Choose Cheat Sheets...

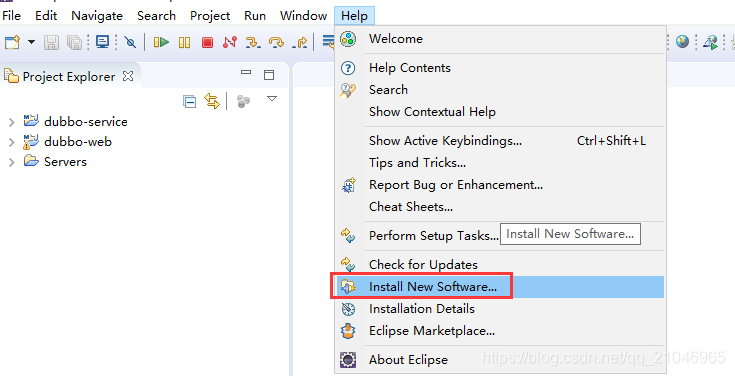click(x=500, y=207)
